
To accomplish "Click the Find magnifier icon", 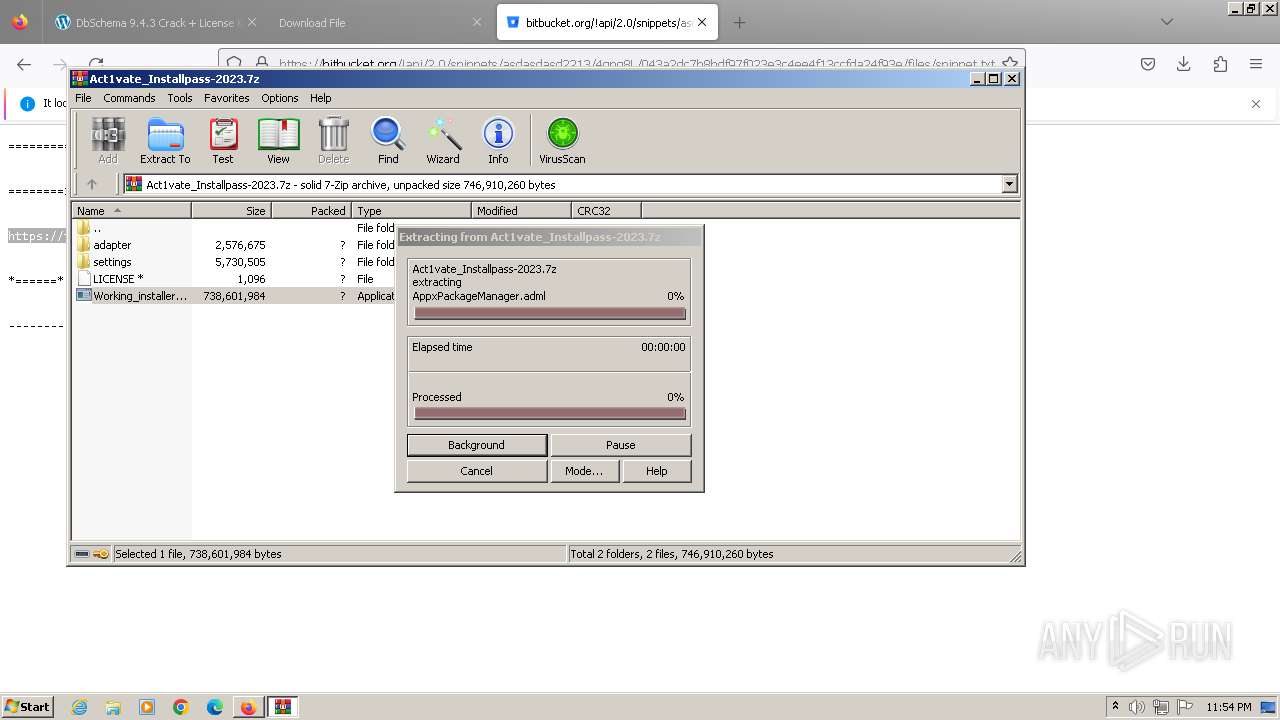I will click(388, 140).
